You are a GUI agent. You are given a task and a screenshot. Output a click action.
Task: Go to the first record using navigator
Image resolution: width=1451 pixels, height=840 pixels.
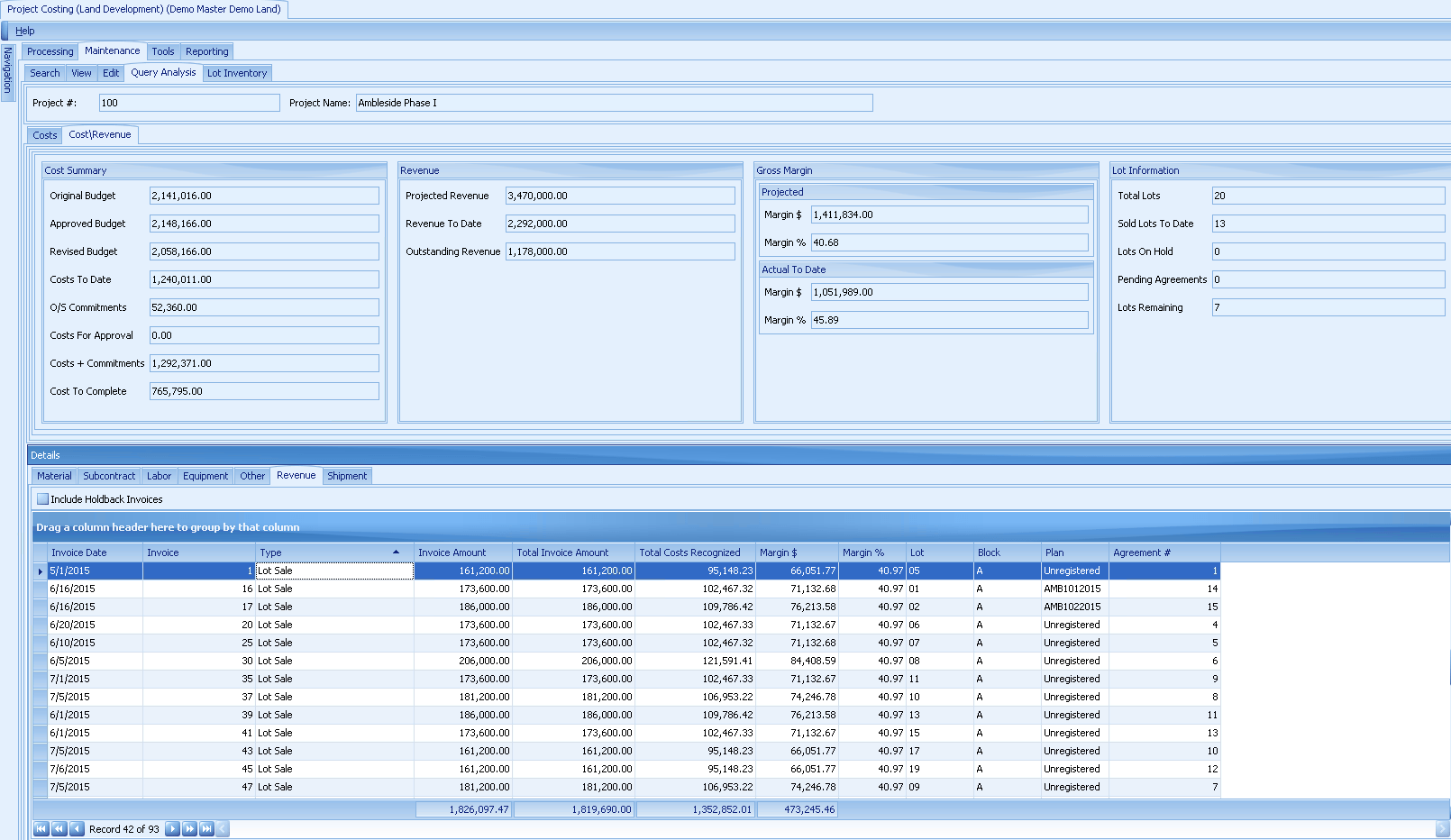pyautogui.click(x=41, y=828)
